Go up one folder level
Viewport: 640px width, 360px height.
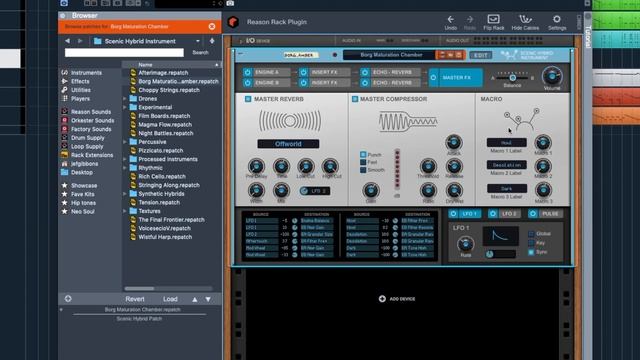point(212,41)
